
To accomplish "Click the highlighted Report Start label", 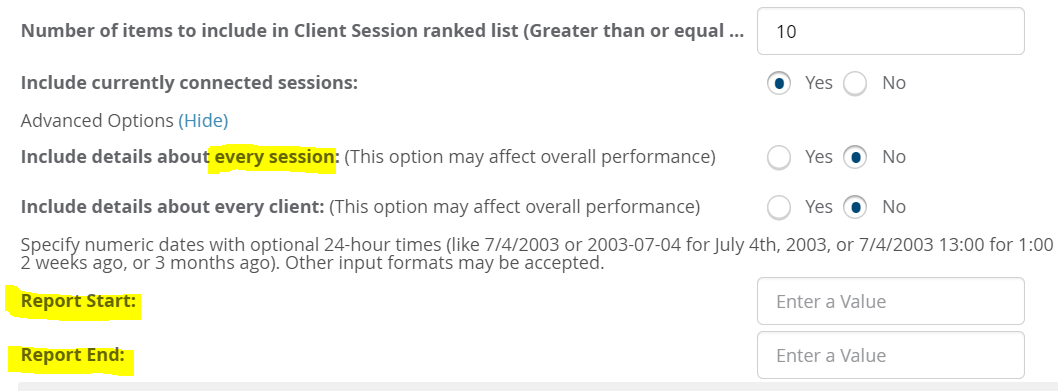I will coord(78,301).
